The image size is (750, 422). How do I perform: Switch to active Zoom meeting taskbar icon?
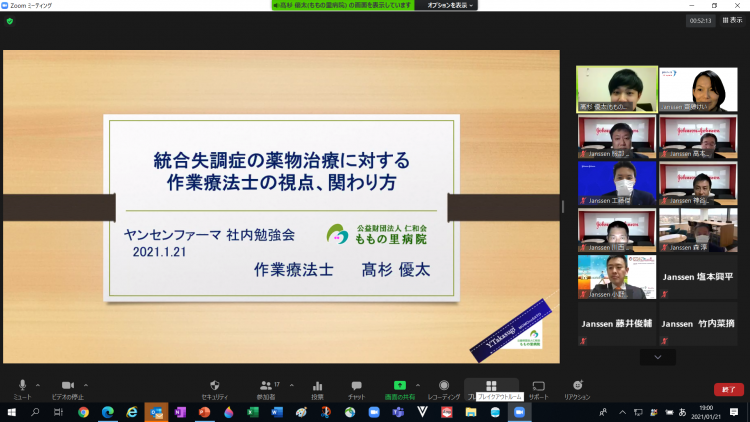tap(519, 412)
